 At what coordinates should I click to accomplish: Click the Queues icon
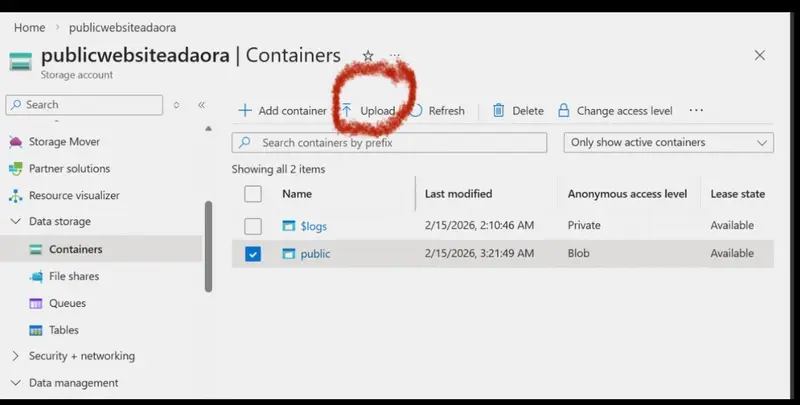36,303
